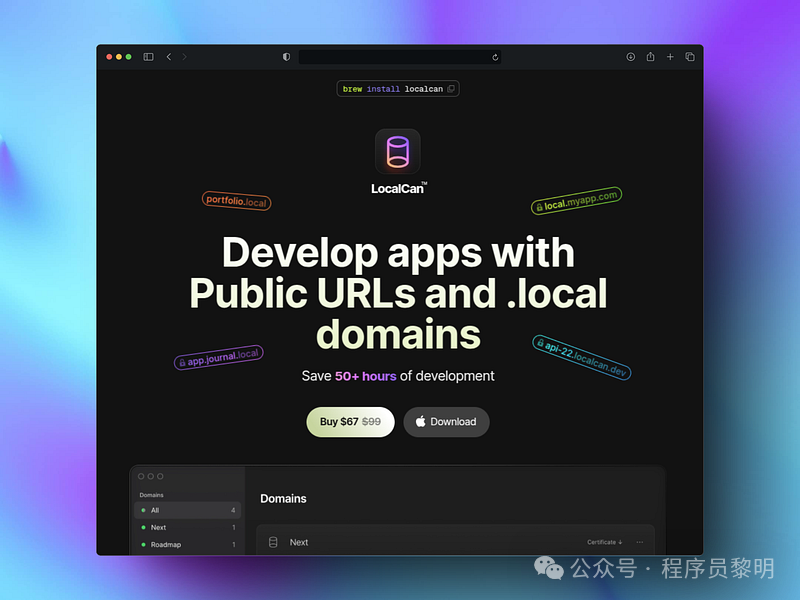800x600 pixels.
Task: Click the 50+ hours highlighted text
Action: click(x=365, y=376)
